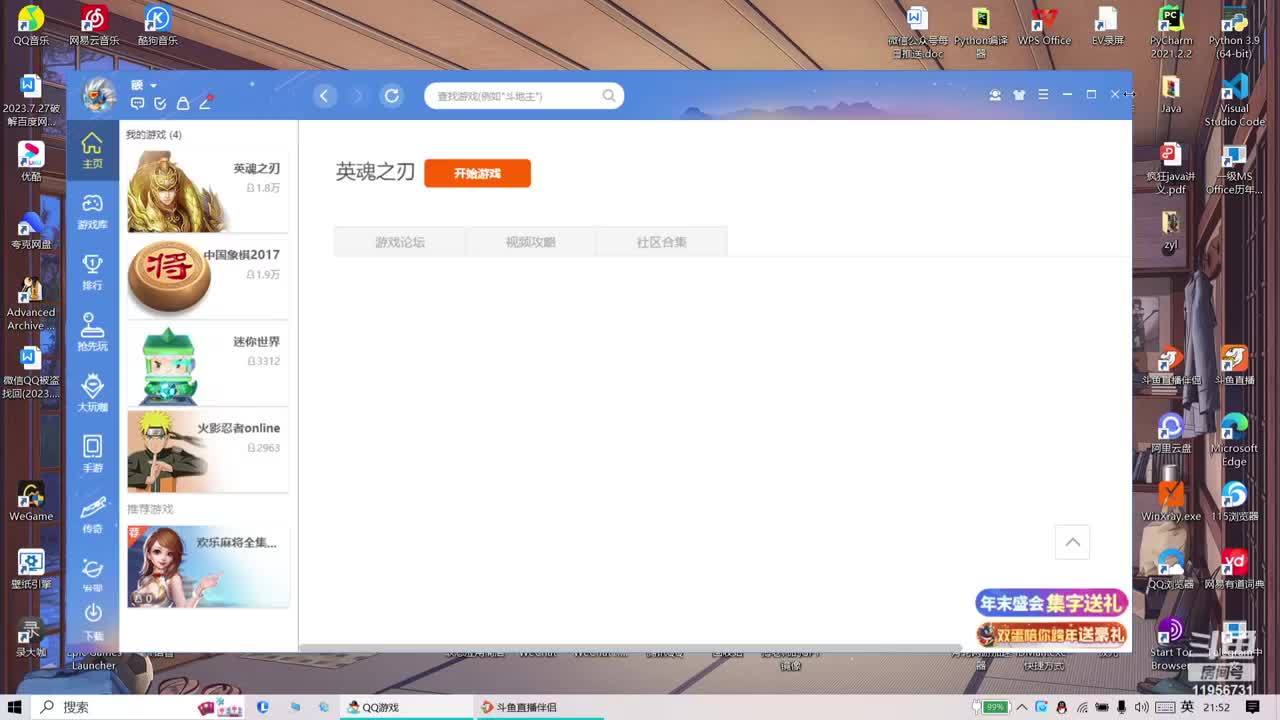
Task: Open the skin shirt icon in title bar
Action: 1019,95
